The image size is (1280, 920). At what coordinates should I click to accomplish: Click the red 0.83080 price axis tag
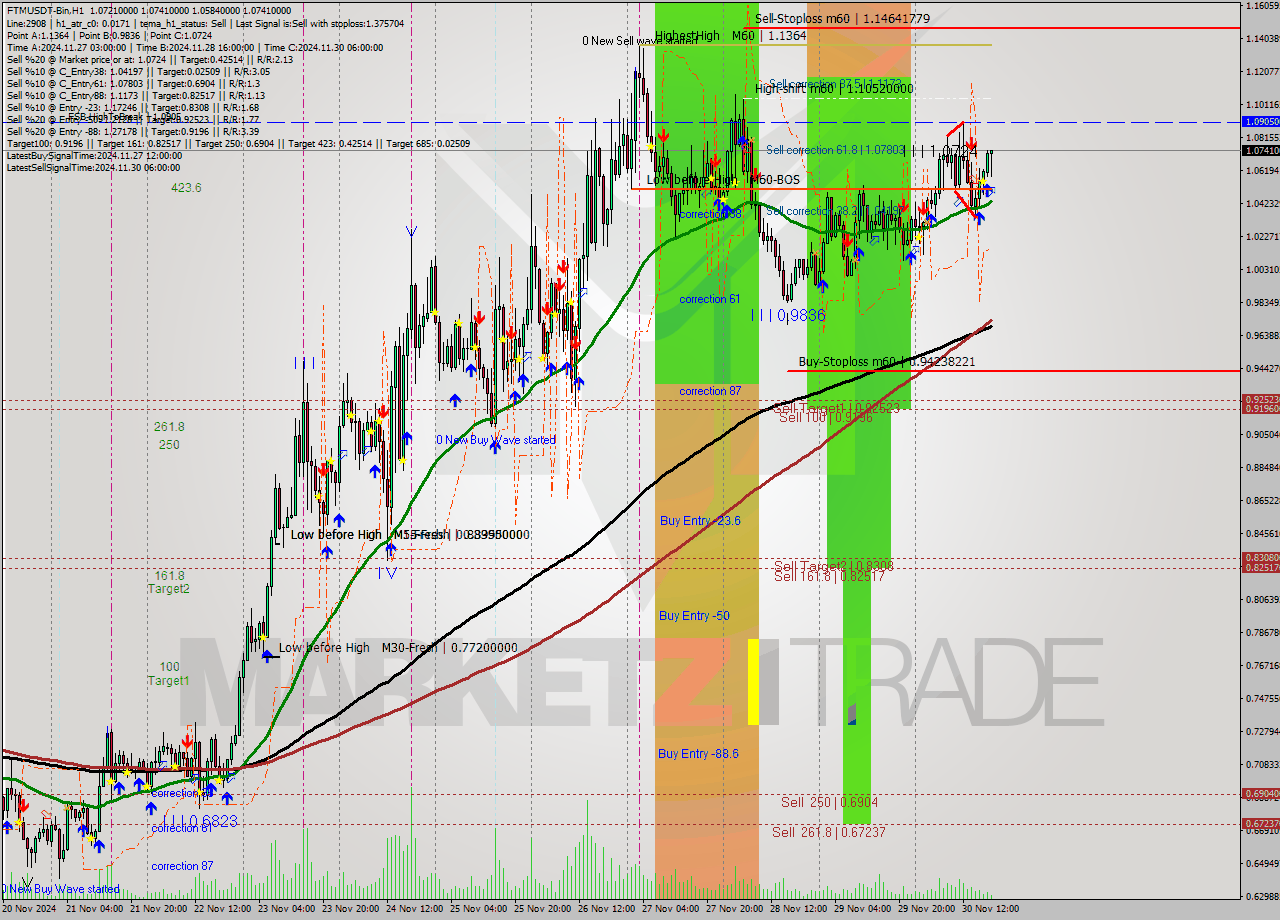click(1260, 557)
